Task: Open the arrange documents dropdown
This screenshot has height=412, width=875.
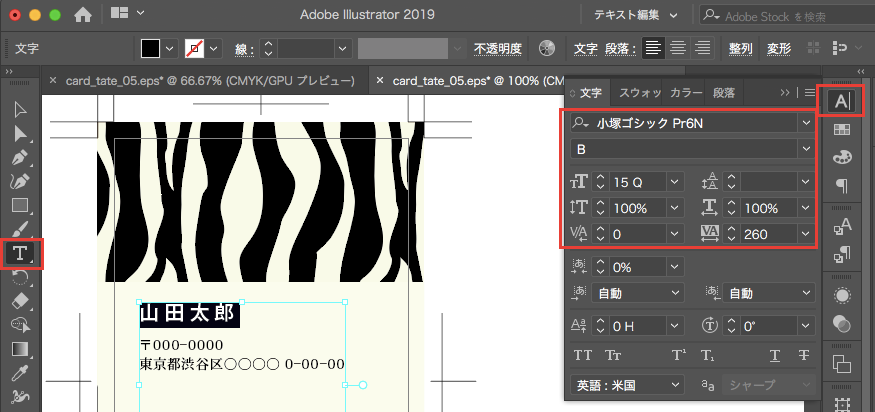Action: [128, 13]
